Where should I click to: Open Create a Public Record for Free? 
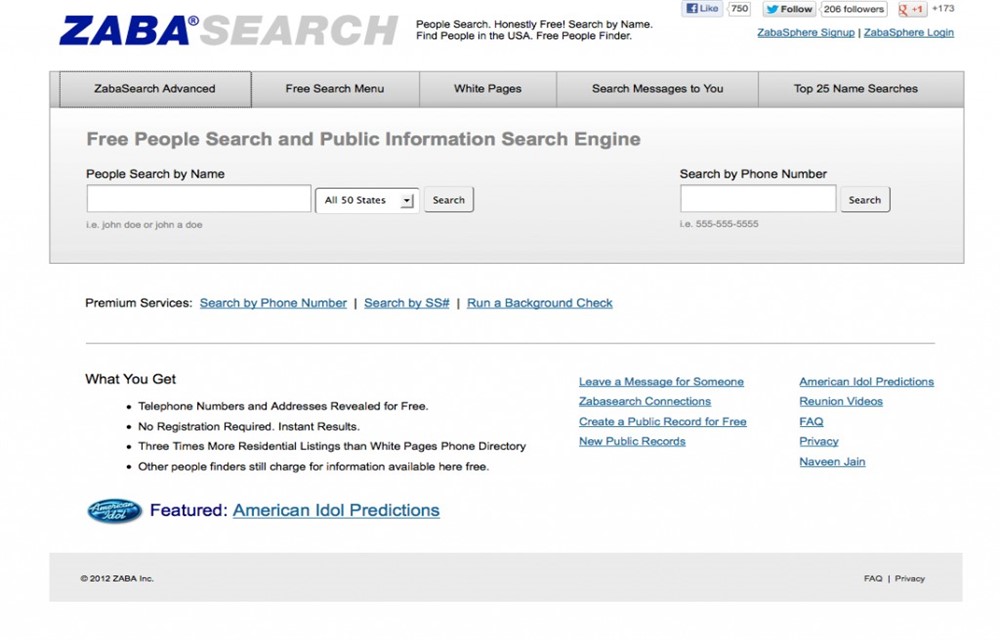pyautogui.click(x=663, y=422)
